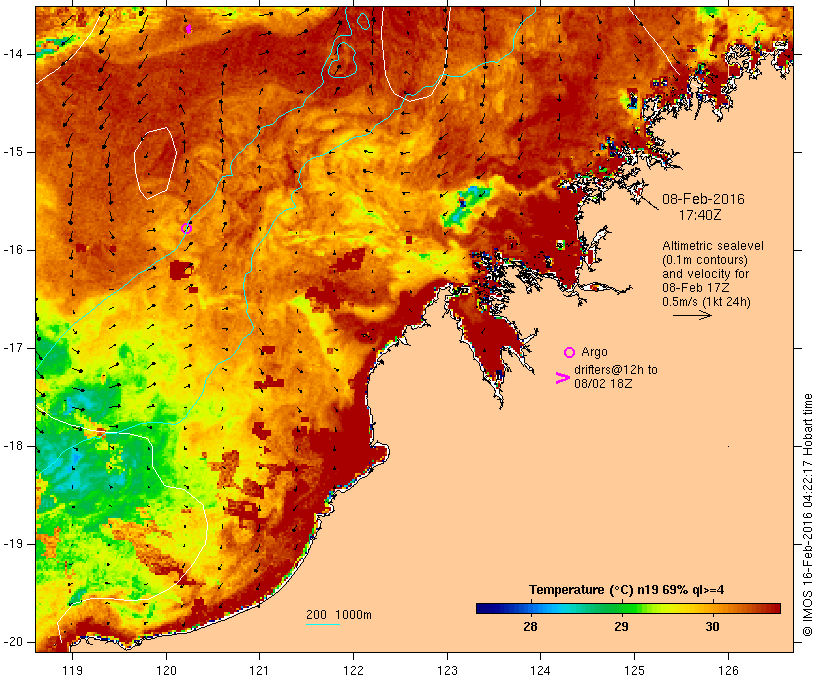Click the IMOS copyright text on the right edge
The width and height of the screenshot is (820, 680).
pos(807,515)
